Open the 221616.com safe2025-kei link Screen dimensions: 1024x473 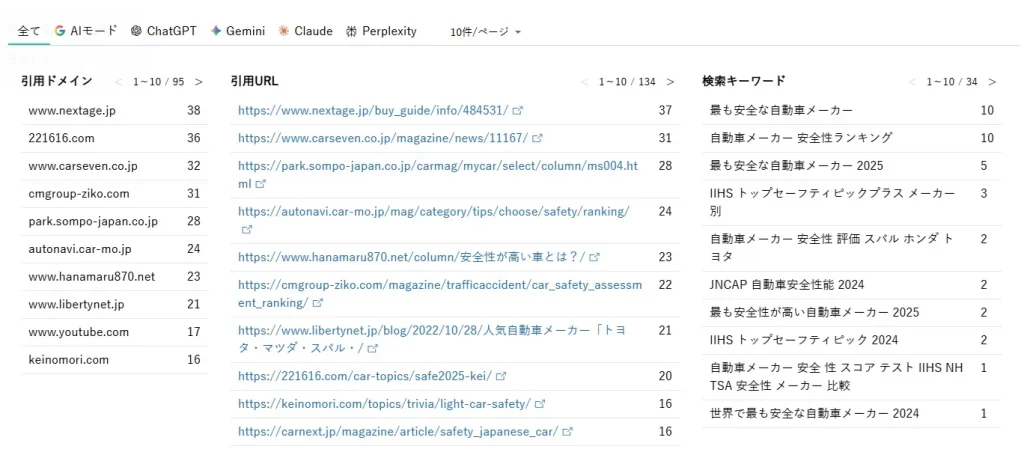[x=364, y=376]
